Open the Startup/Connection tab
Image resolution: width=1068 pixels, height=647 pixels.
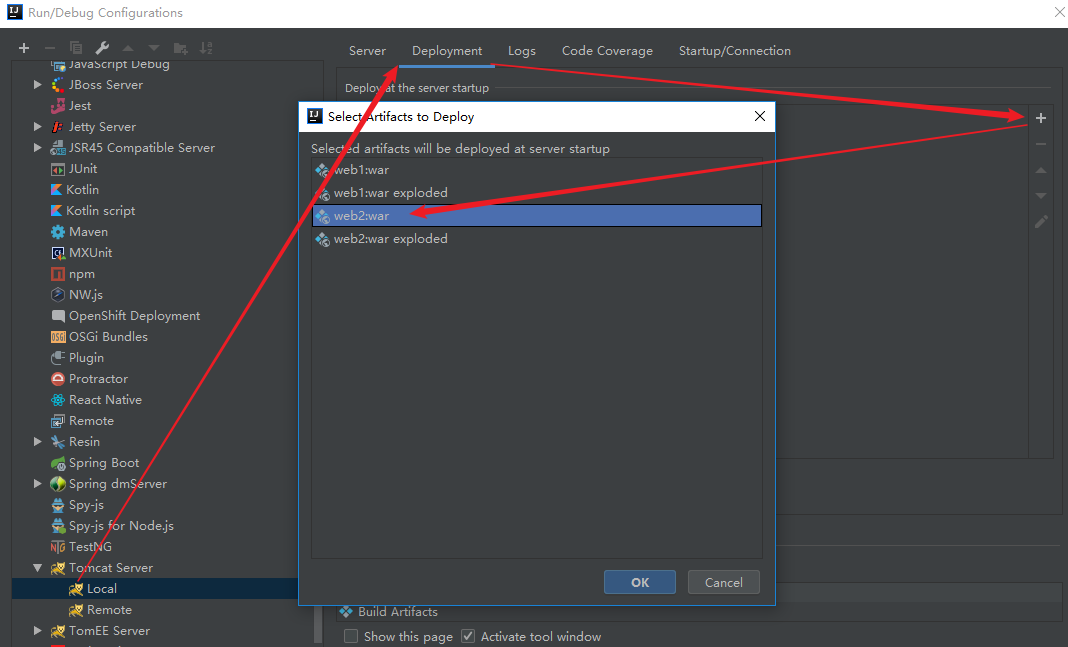coord(734,51)
